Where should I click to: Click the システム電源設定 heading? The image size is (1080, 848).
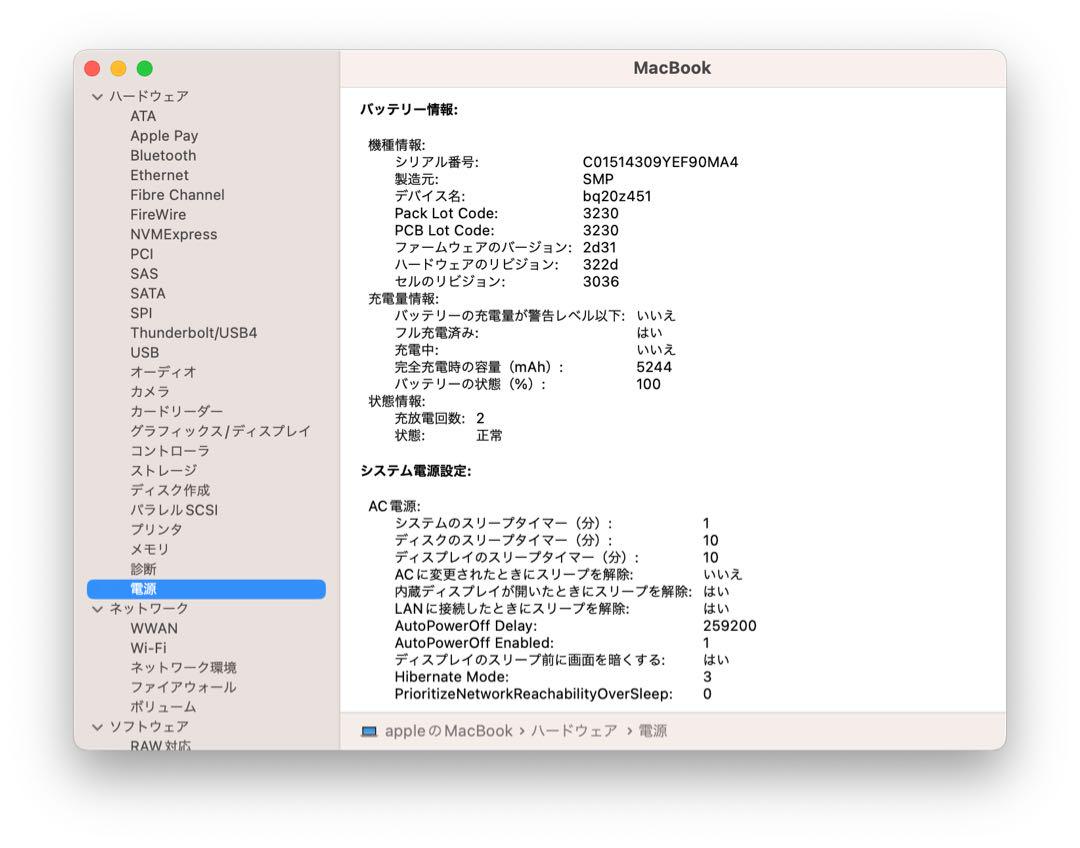tap(416, 471)
